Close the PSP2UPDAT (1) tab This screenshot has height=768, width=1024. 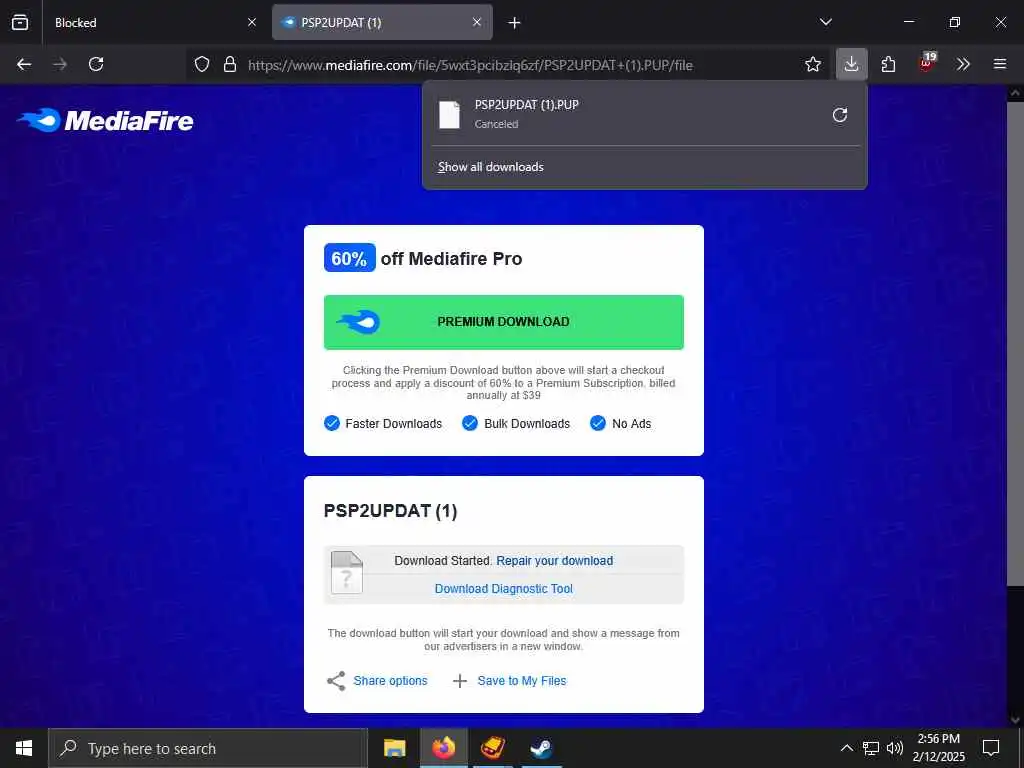pos(477,22)
